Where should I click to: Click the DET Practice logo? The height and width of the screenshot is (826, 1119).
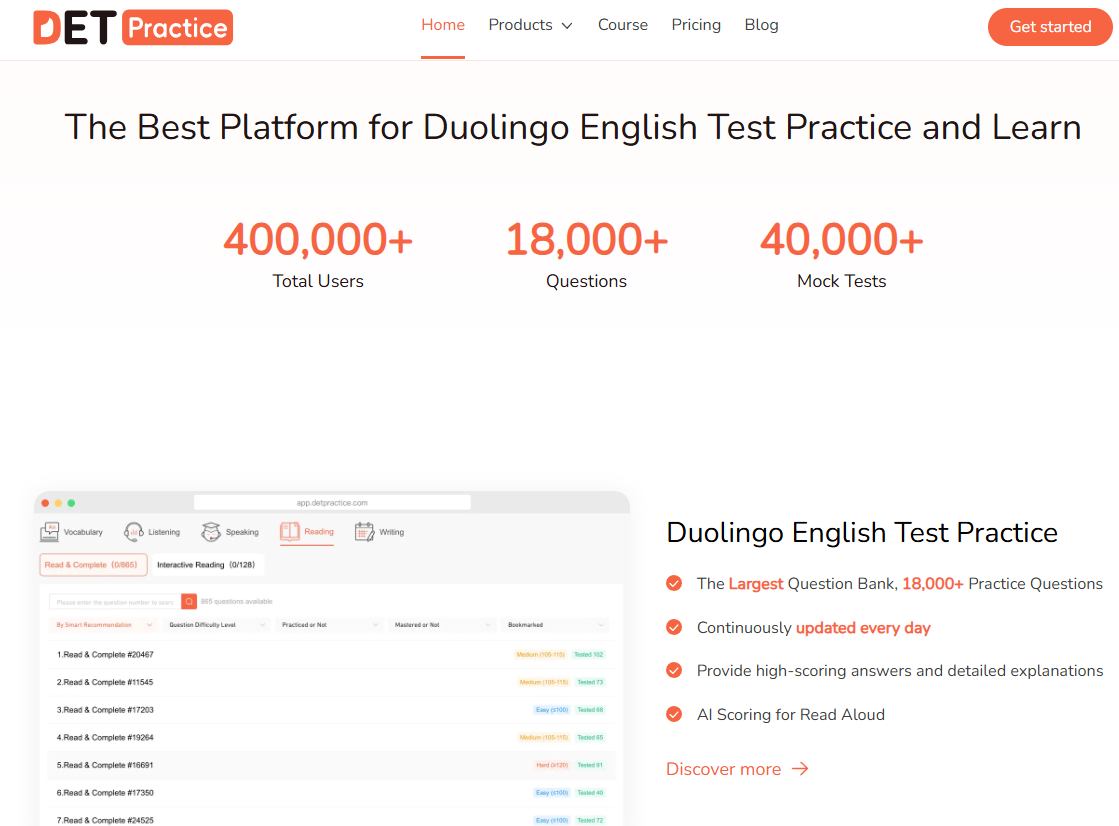[x=133, y=27]
